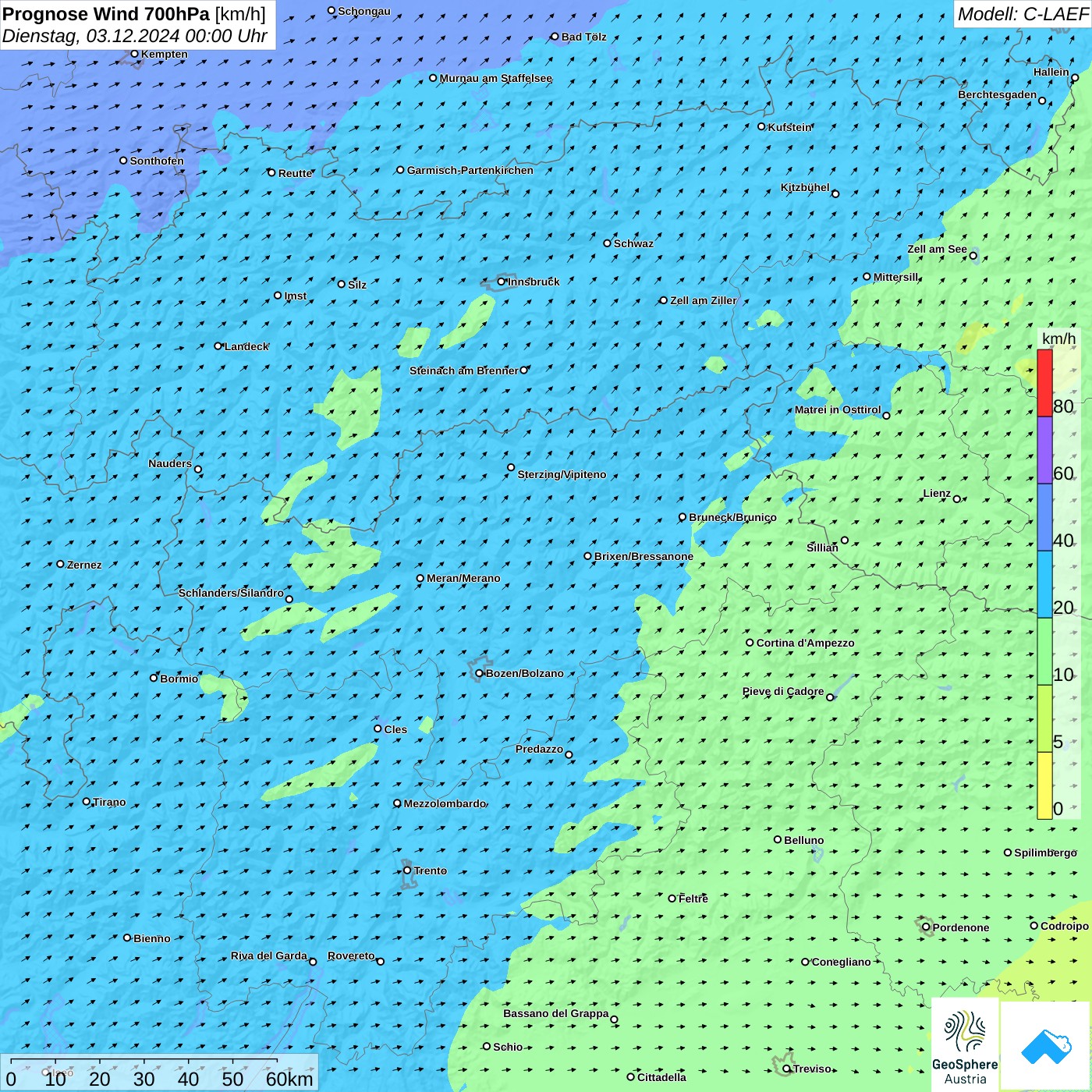The width and height of the screenshot is (1092, 1092).
Task: Click the 'Modell: C-LAEF' label
Action: [x=1022, y=14]
